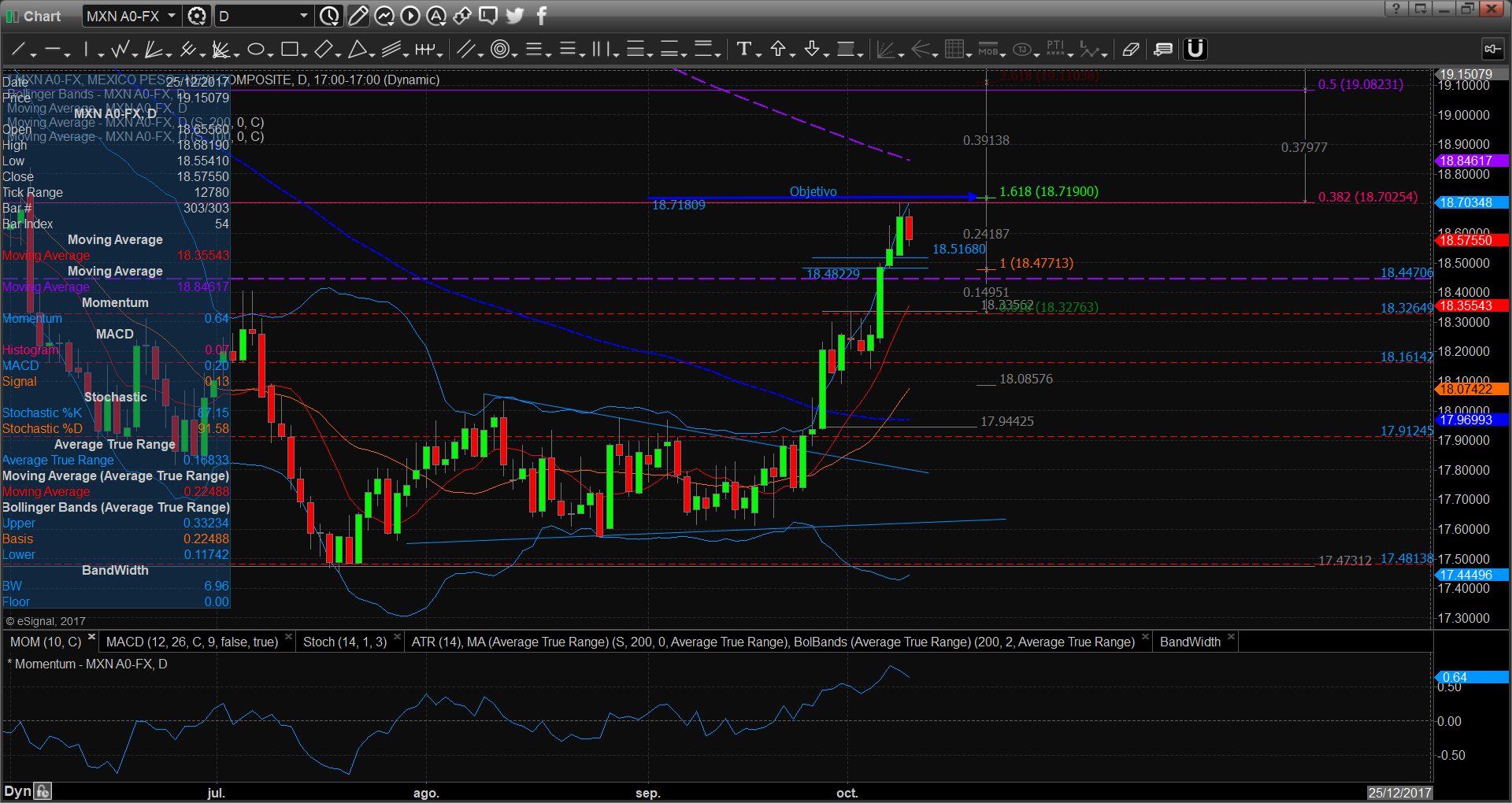Screen dimensions: 1512x803
Task: Select the vertical line tool
Action: tap(87, 50)
